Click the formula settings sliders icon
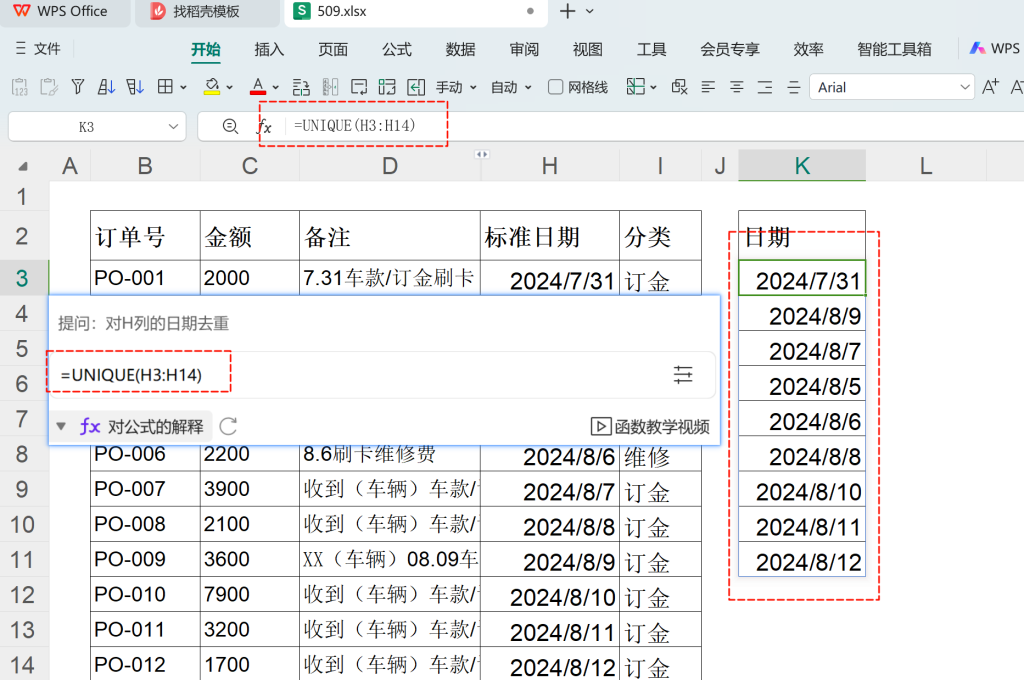Screen dimensions: 1024x680 [683, 375]
